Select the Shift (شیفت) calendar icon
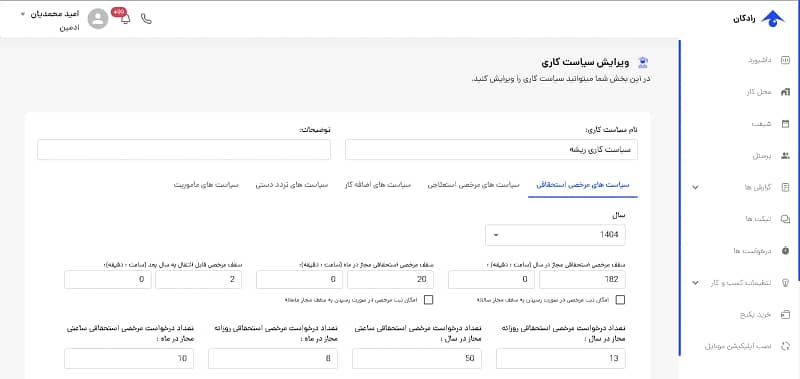Viewport: 800px width, 379px height. [x=785, y=124]
